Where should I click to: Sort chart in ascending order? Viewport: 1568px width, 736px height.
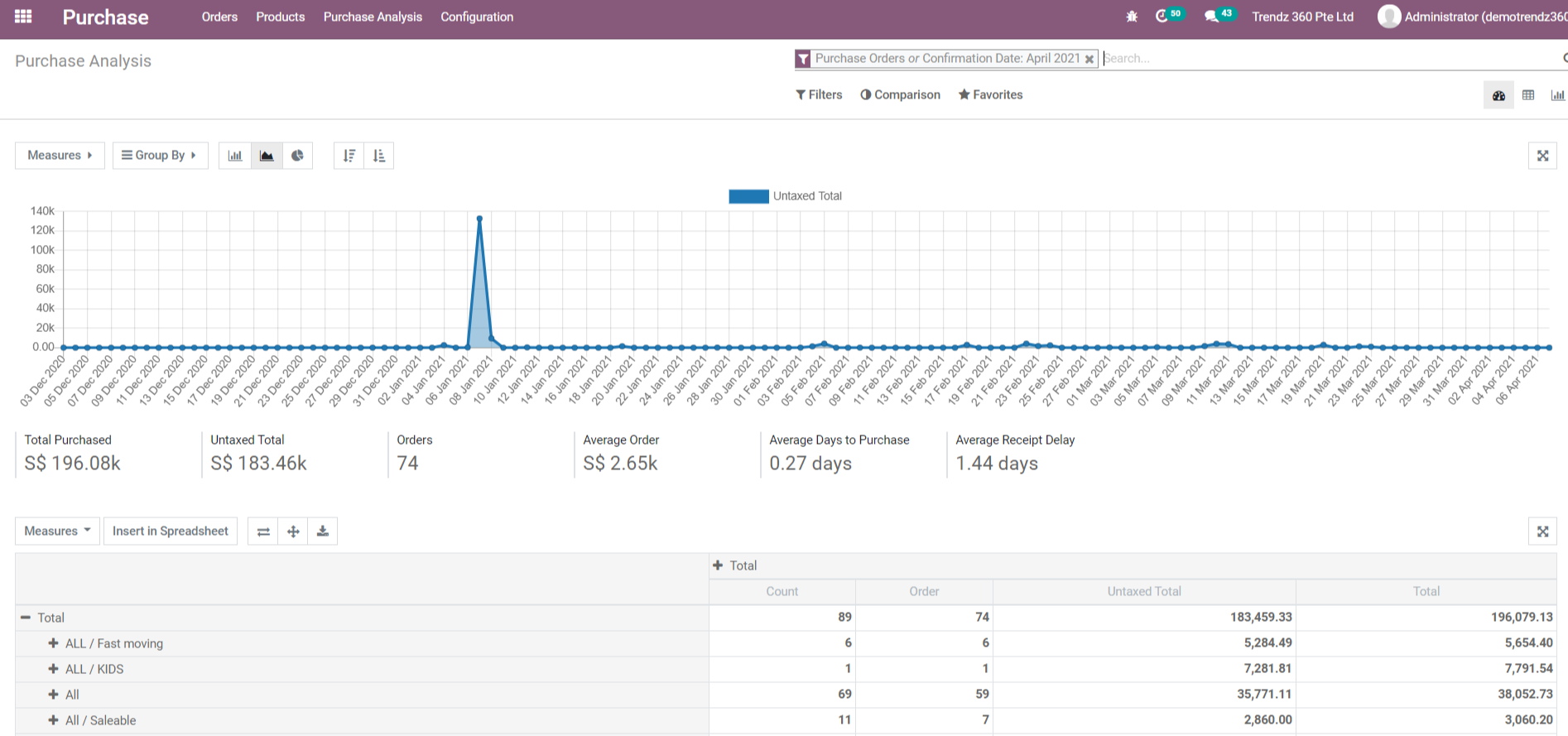click(379, 156)
